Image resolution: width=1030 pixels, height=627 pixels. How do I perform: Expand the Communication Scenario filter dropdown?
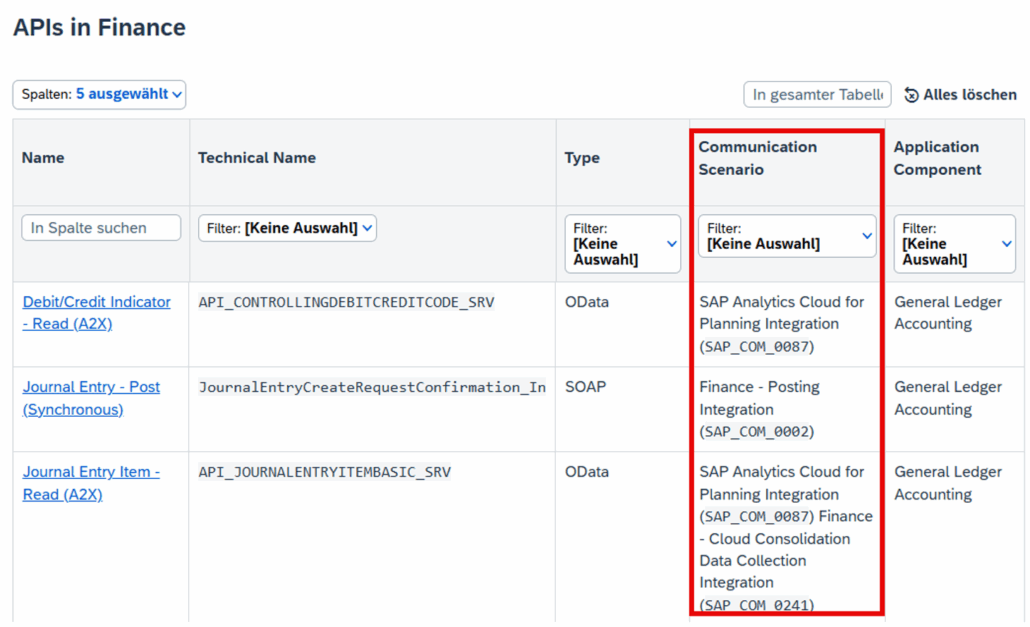(786, 236)
